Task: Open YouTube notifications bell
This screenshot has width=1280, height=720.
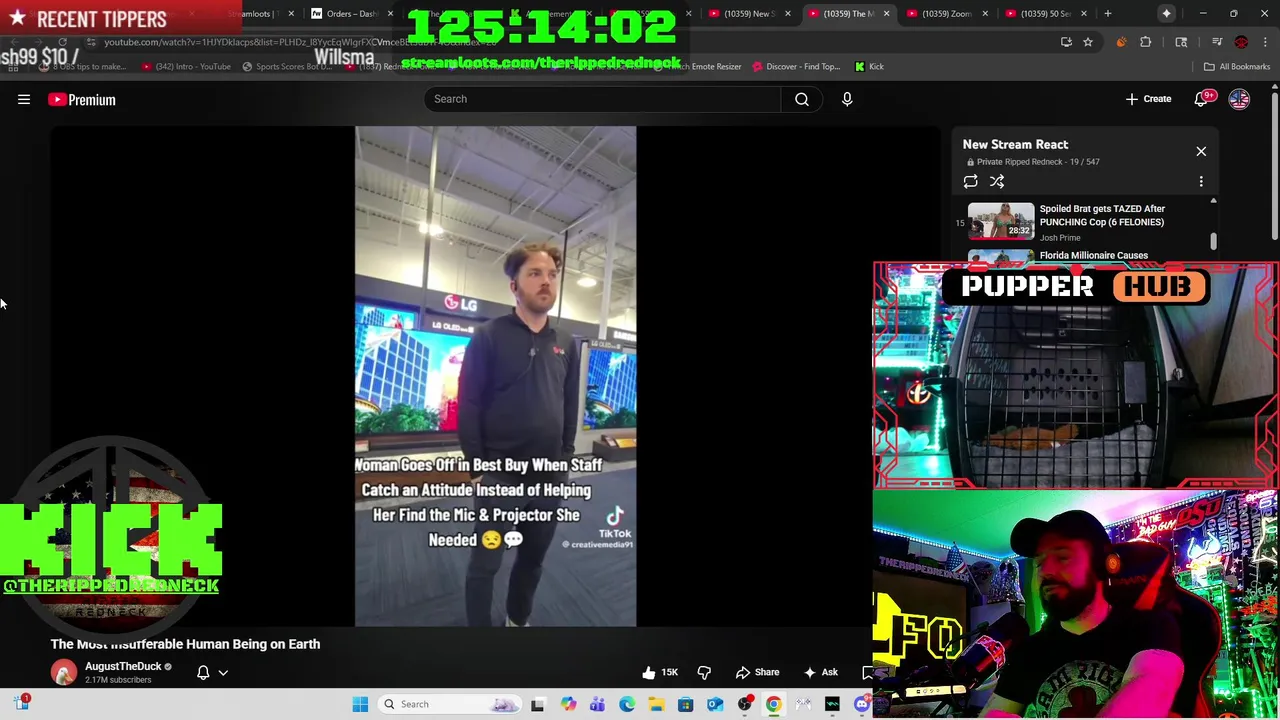Action: click(1201, 99)
